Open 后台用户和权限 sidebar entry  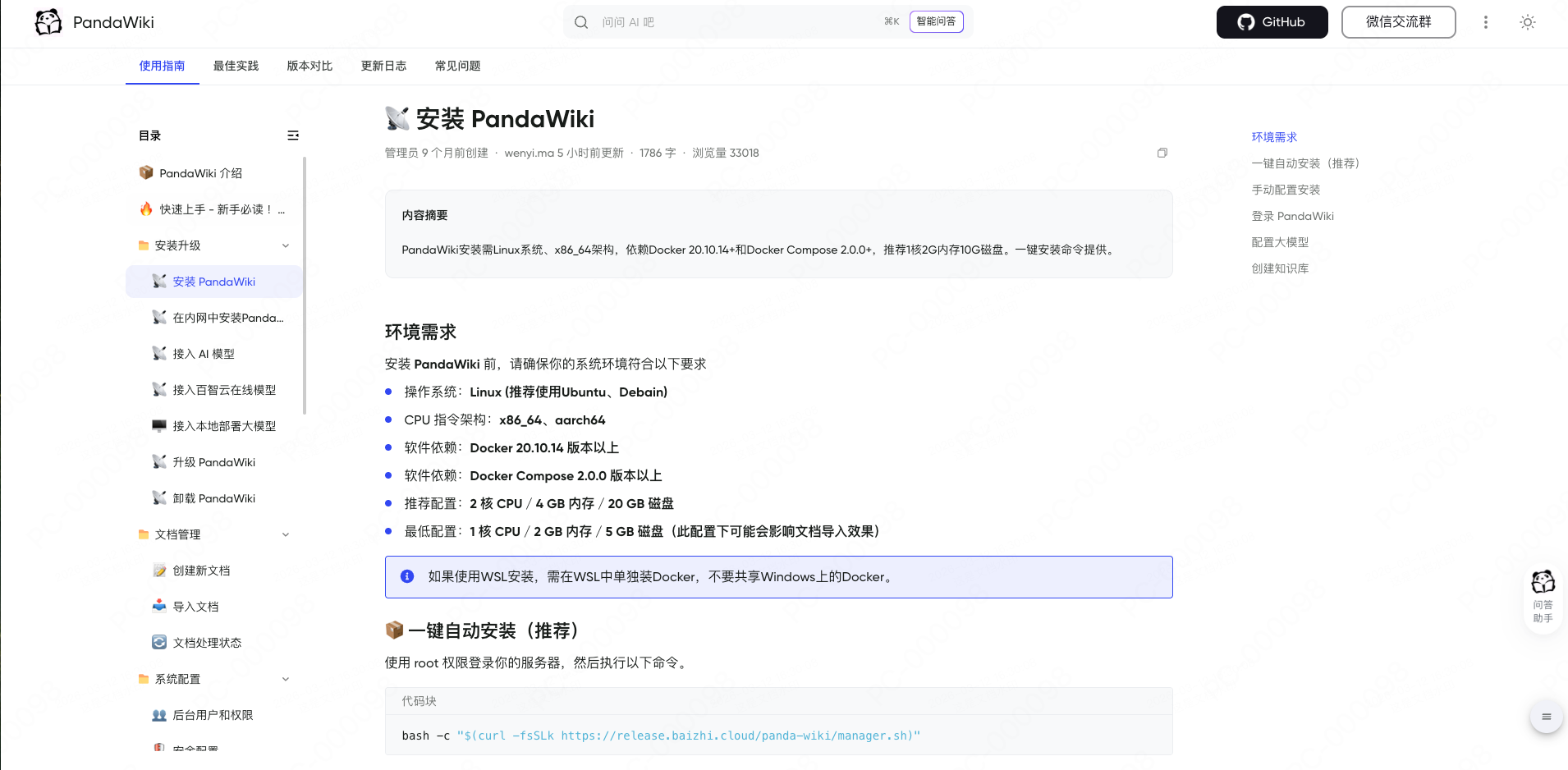[x=214, y=715]
